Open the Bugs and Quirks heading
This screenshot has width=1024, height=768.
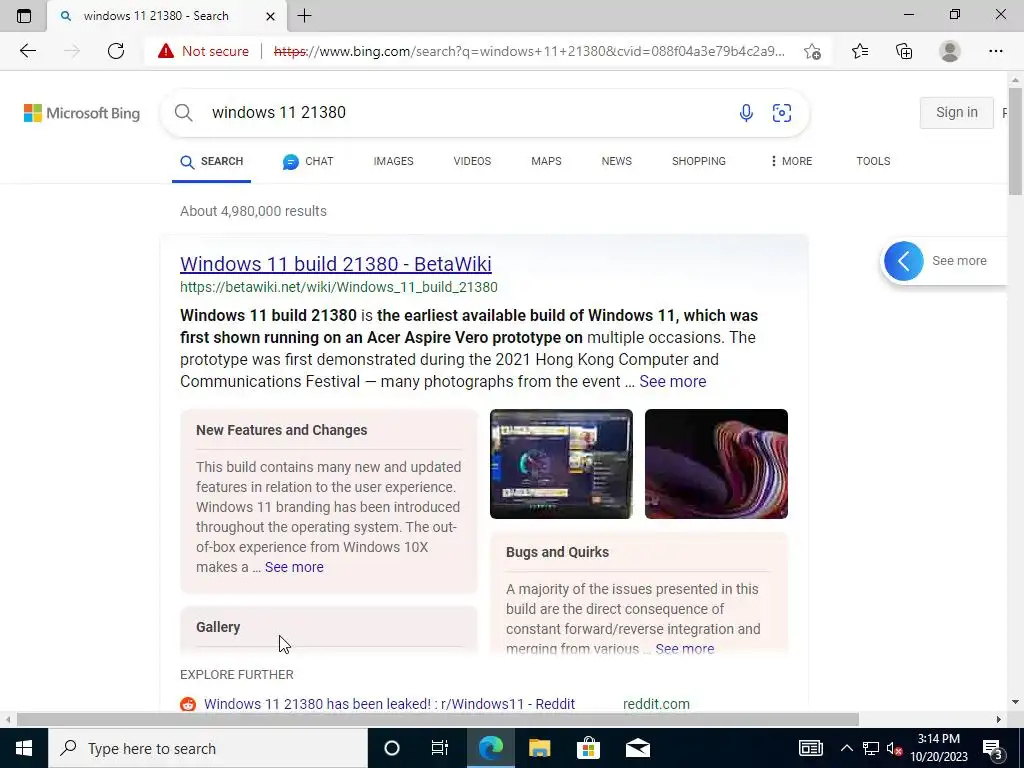[557, 552]
